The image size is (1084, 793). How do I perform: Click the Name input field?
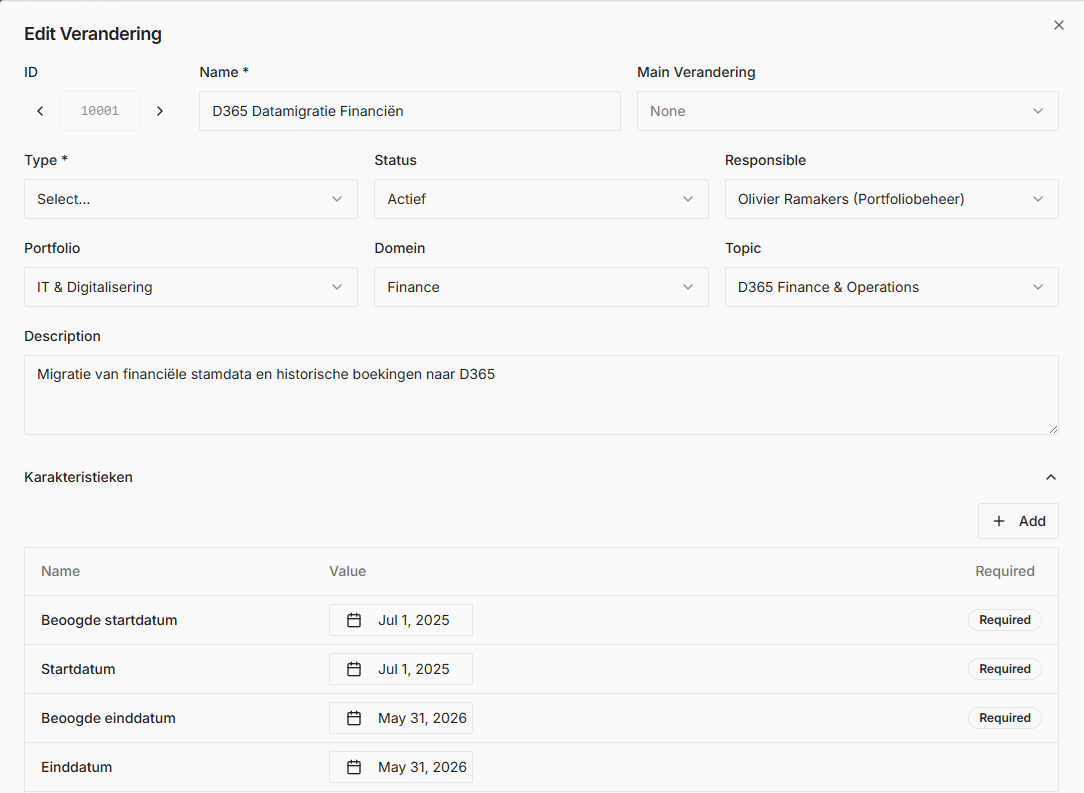point(409,111)
